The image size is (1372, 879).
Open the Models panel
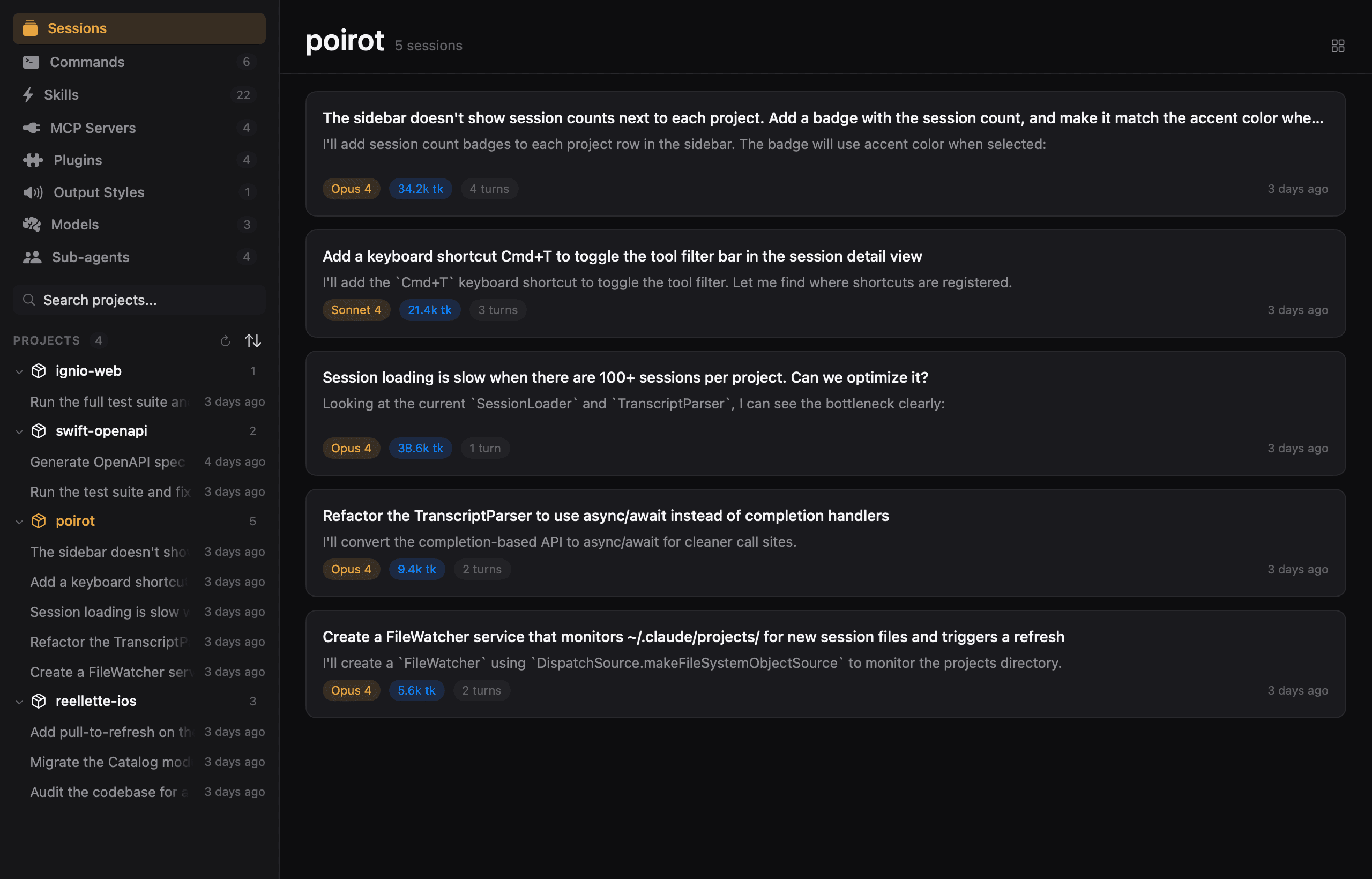(32, 225)
